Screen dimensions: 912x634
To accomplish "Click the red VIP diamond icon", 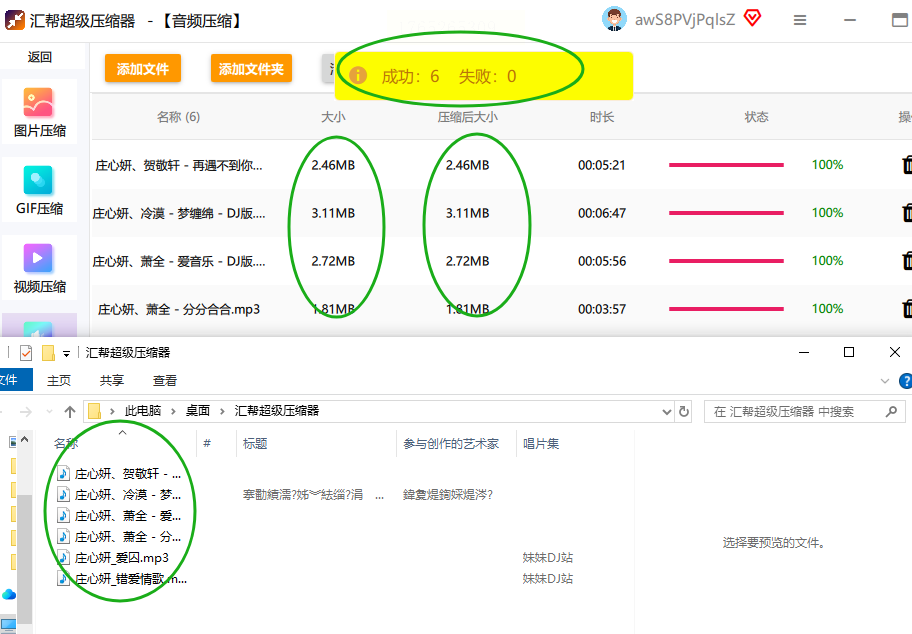I will pyautogui.click(x=752, y=19).
